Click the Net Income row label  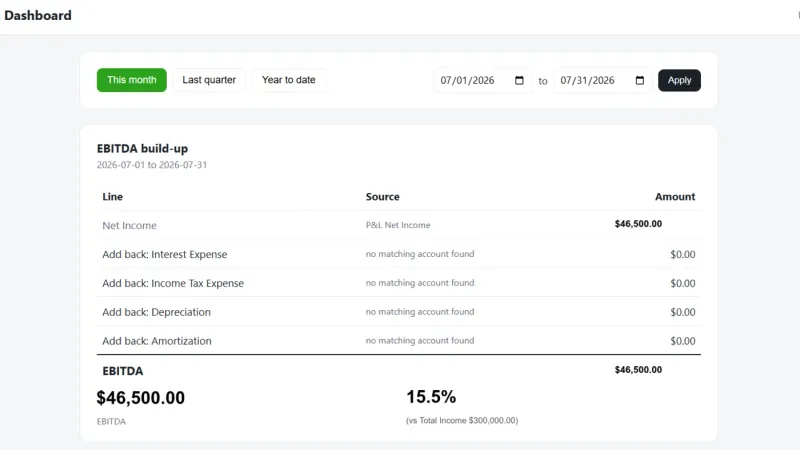click(x=130, y=226)
